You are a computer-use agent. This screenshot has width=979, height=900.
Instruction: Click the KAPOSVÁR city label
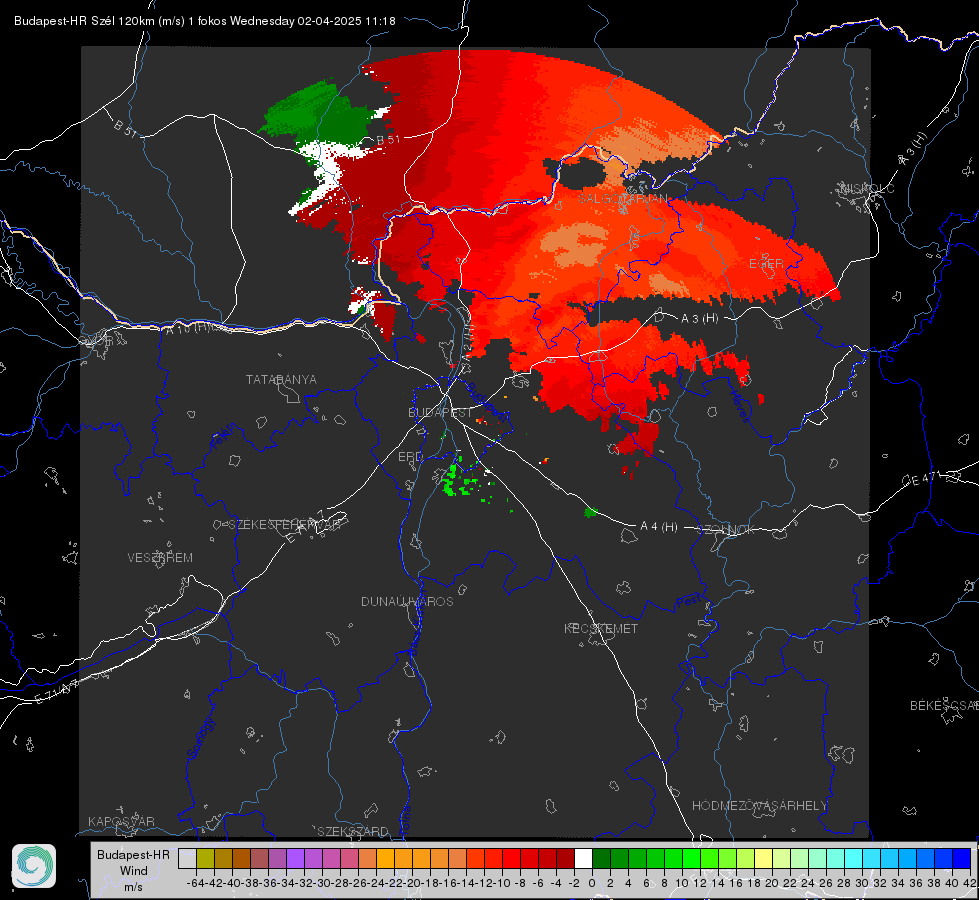[x=121, y=821]
